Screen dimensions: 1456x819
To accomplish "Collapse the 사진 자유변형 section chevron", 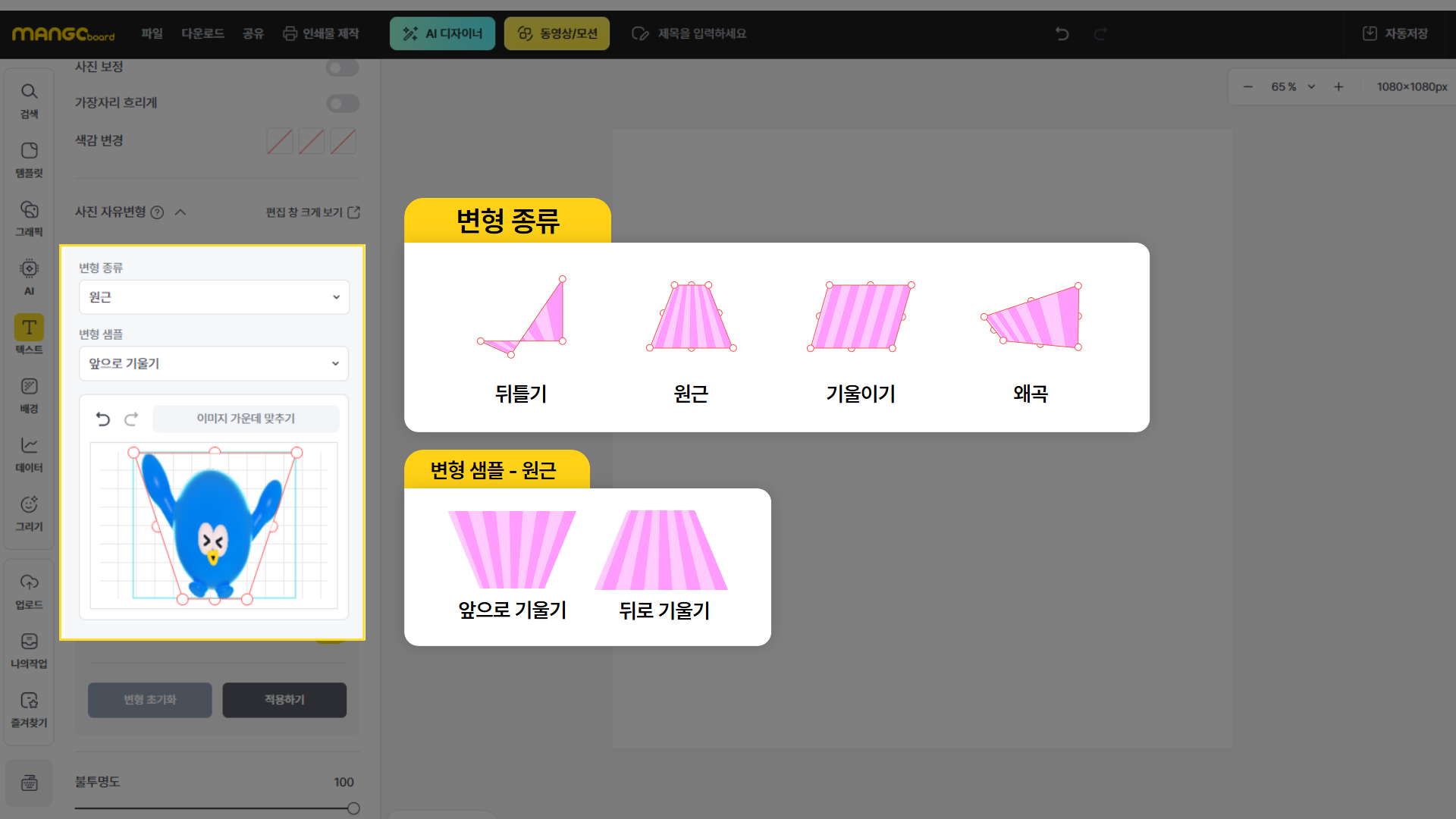I will click(x=180, y=212).
